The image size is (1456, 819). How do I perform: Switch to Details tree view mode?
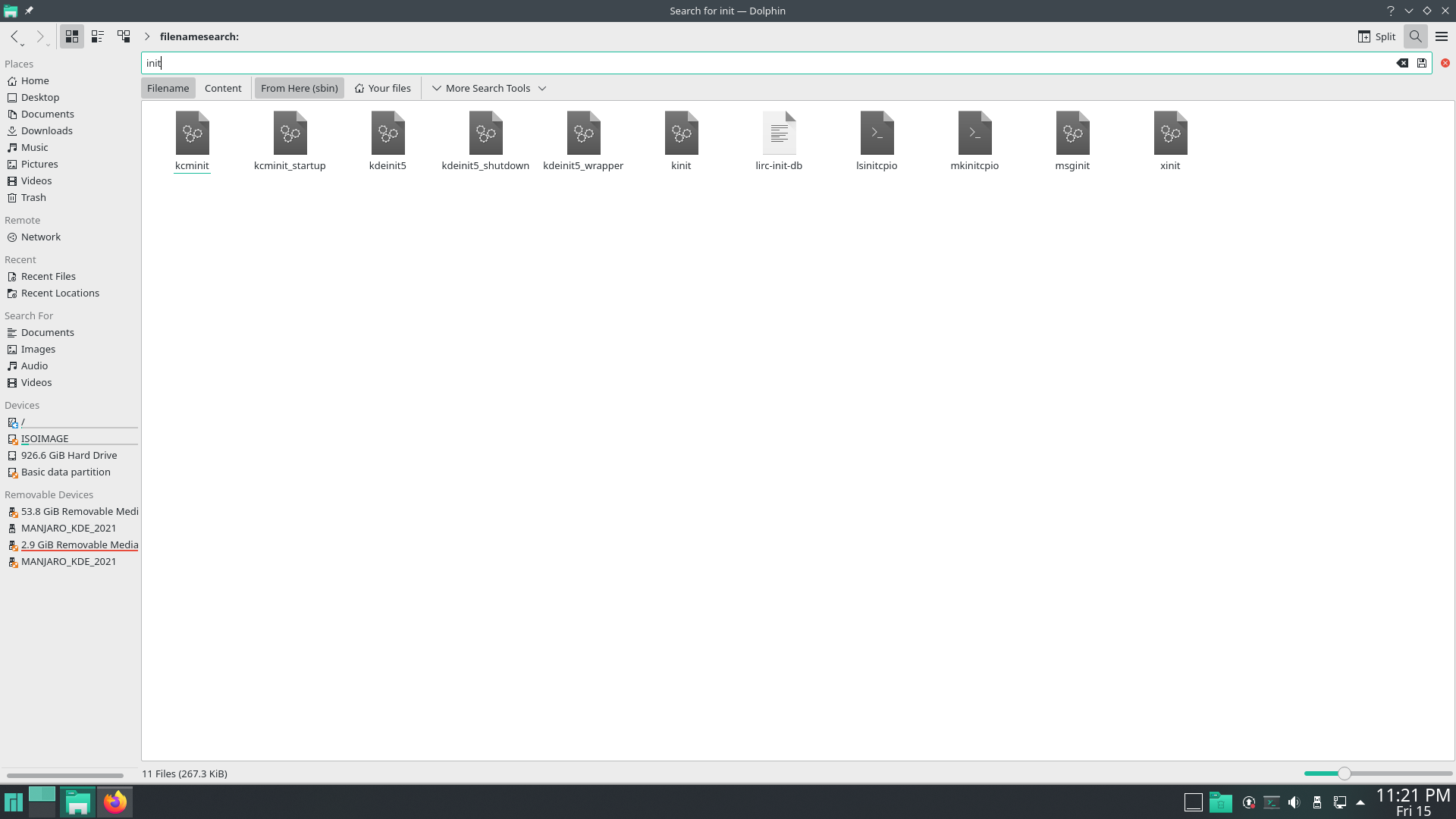click(124, 36)
